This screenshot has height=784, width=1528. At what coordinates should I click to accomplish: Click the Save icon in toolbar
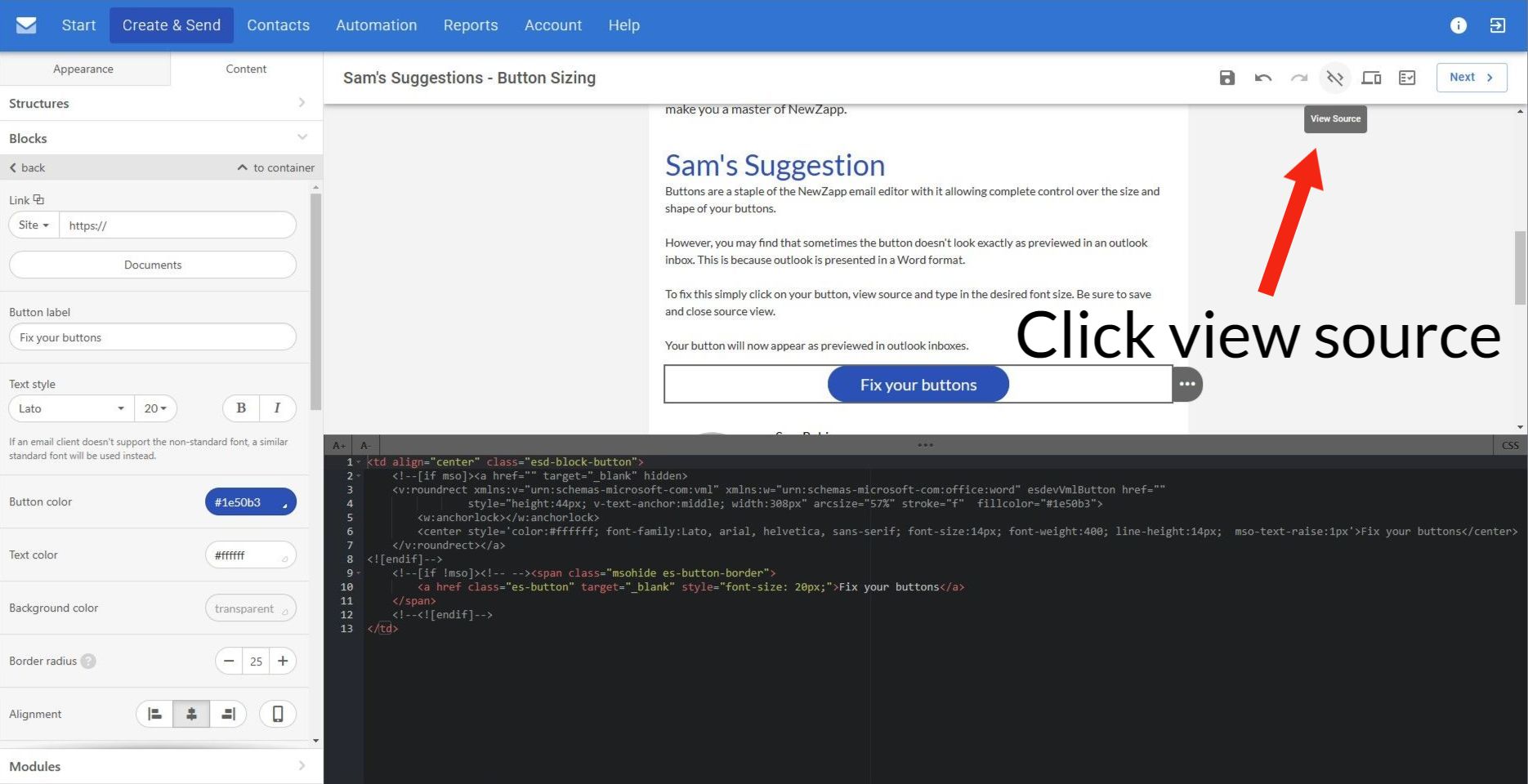1226,78
